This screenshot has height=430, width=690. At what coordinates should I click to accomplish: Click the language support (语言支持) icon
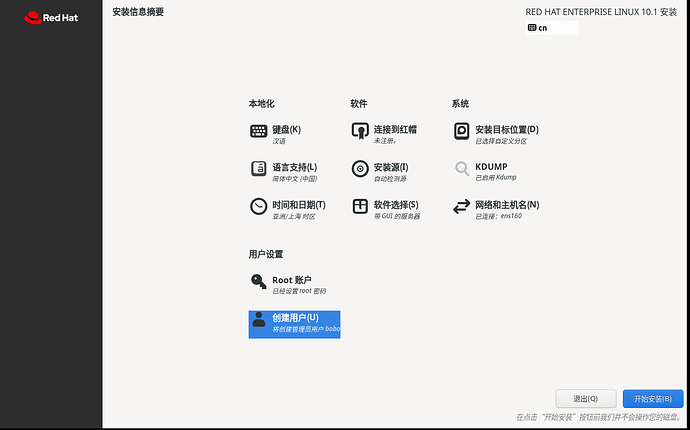[259, 169]
